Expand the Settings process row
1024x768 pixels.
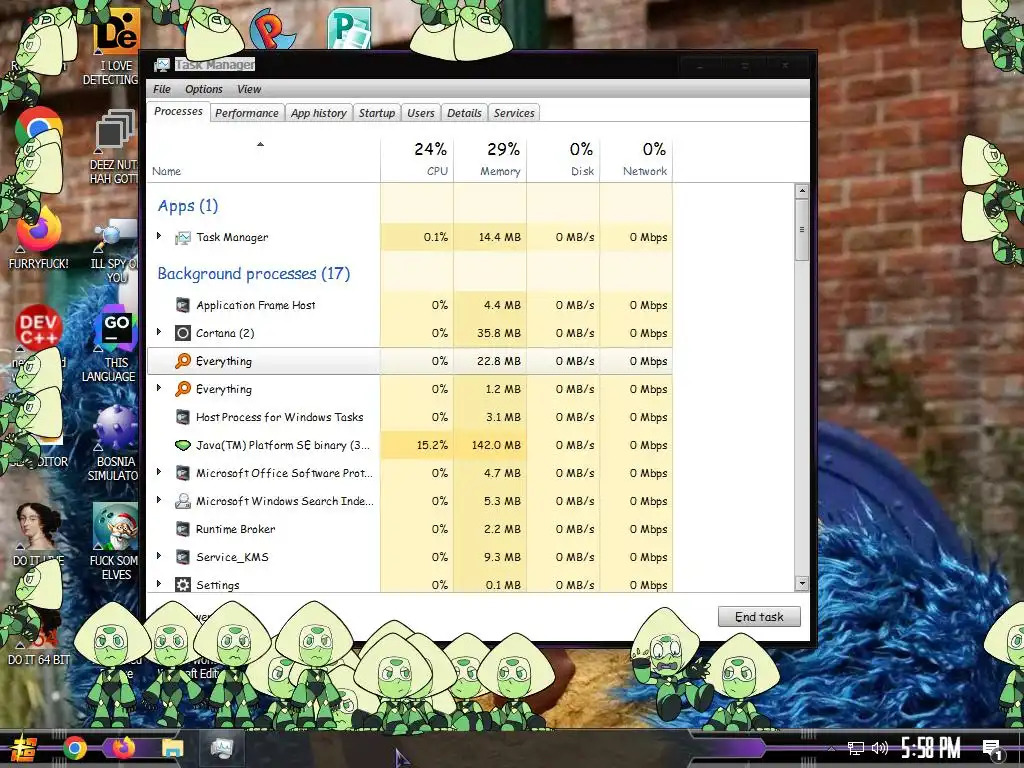[159, 584]
